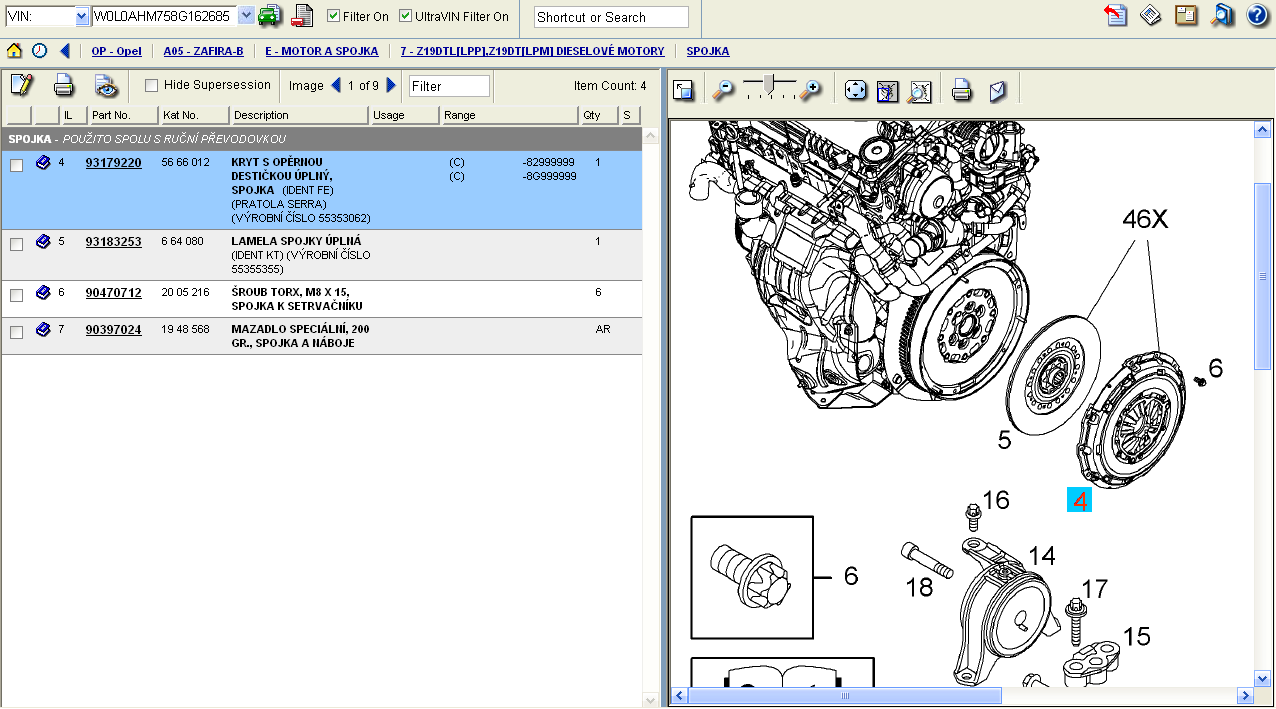
Task: Disable the Filter On checkbox
Action: 334,16
